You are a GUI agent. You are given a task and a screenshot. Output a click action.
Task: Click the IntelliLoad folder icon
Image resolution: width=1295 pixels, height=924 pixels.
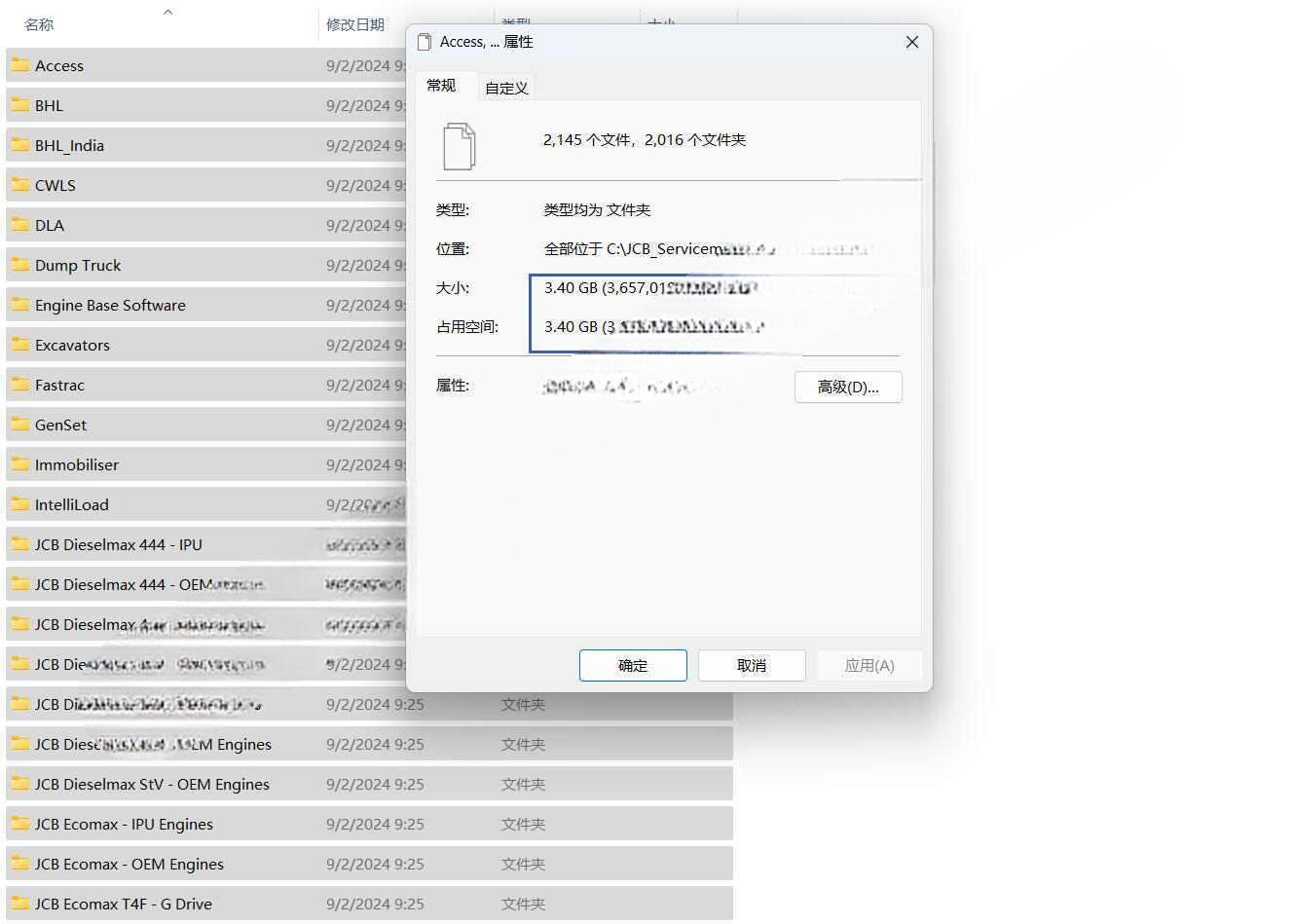[x=21, y=504]
